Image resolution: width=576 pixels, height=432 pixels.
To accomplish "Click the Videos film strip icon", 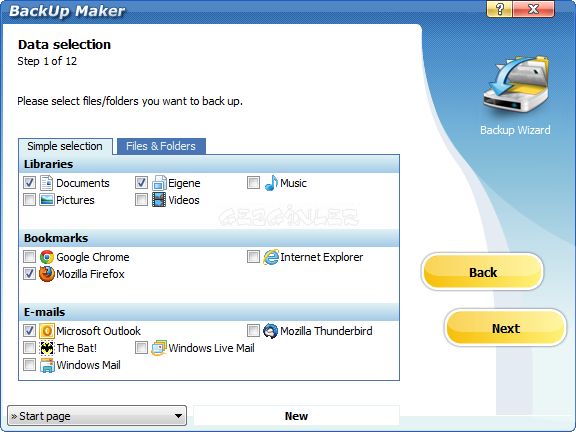I will (x=159, y=200).
